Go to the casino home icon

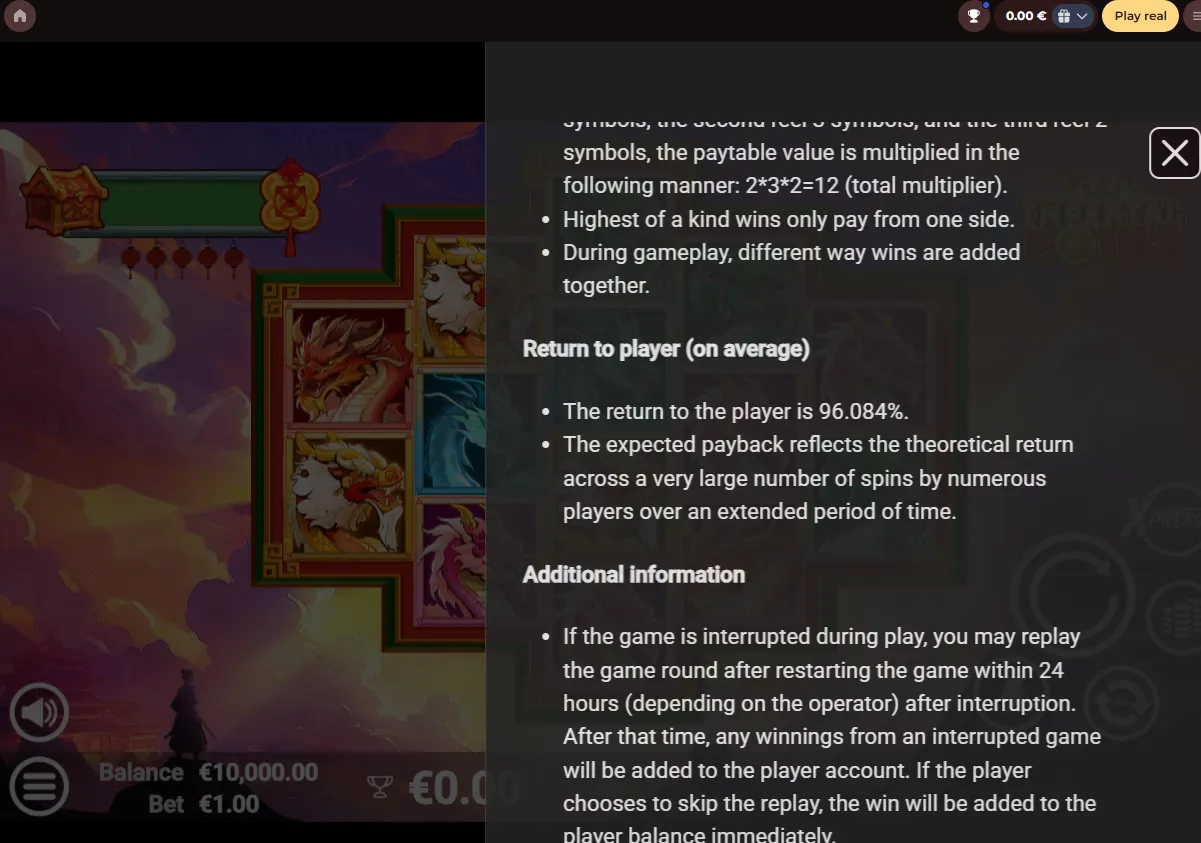20,16
